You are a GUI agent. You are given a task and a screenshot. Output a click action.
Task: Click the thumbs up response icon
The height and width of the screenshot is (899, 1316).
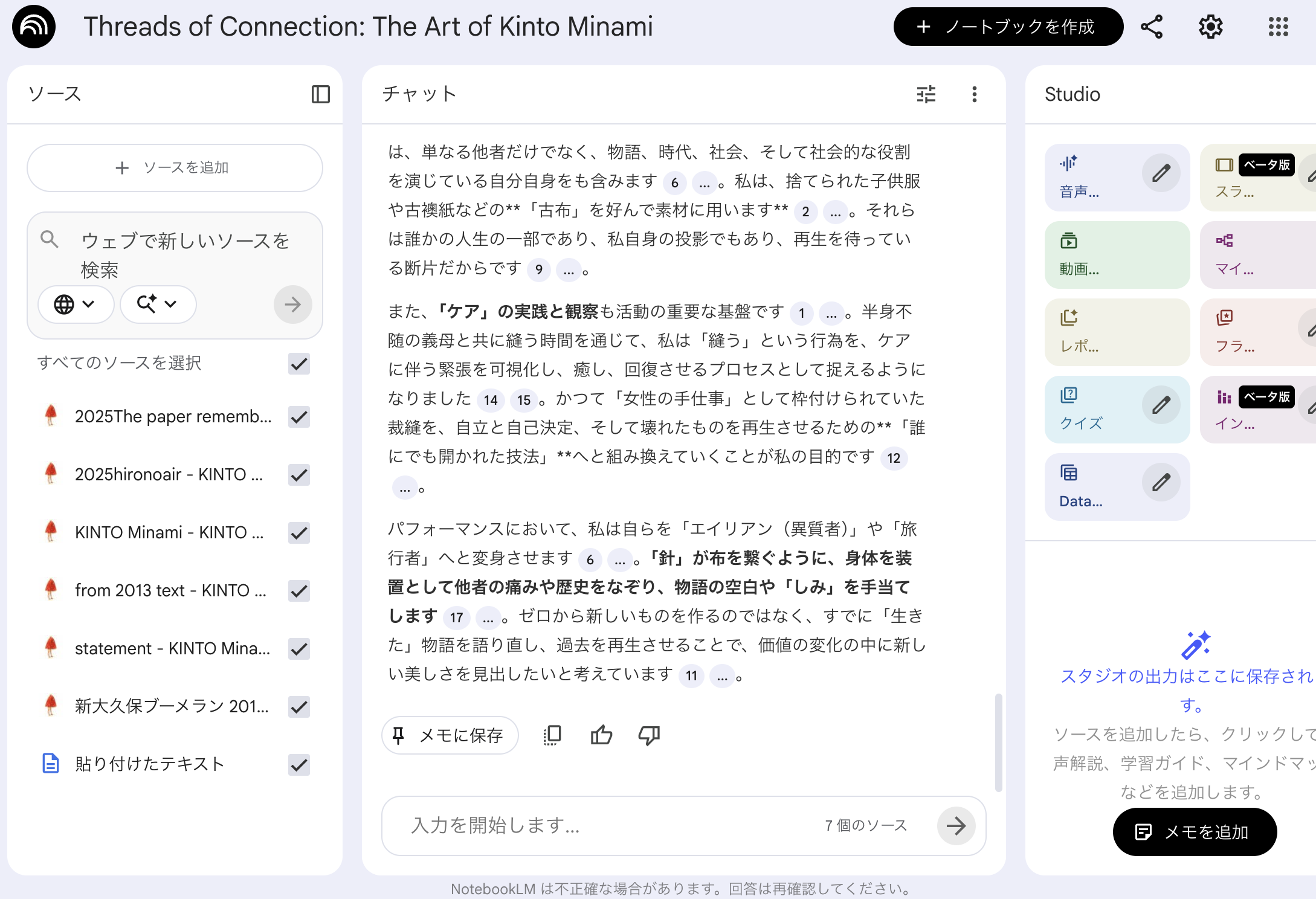pos(601,735)
